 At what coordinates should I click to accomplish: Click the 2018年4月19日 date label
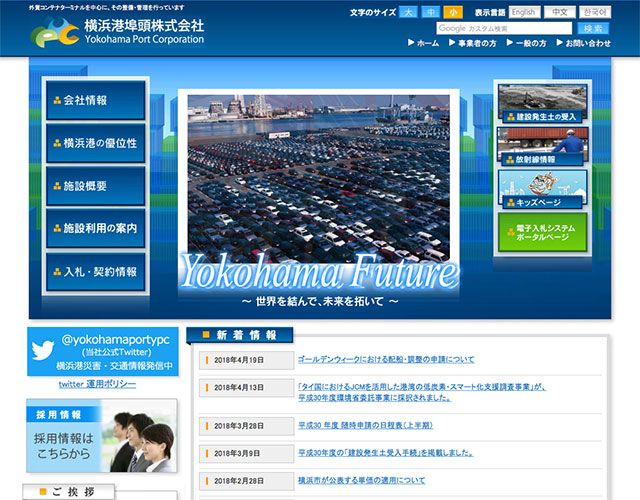[247, 360]
